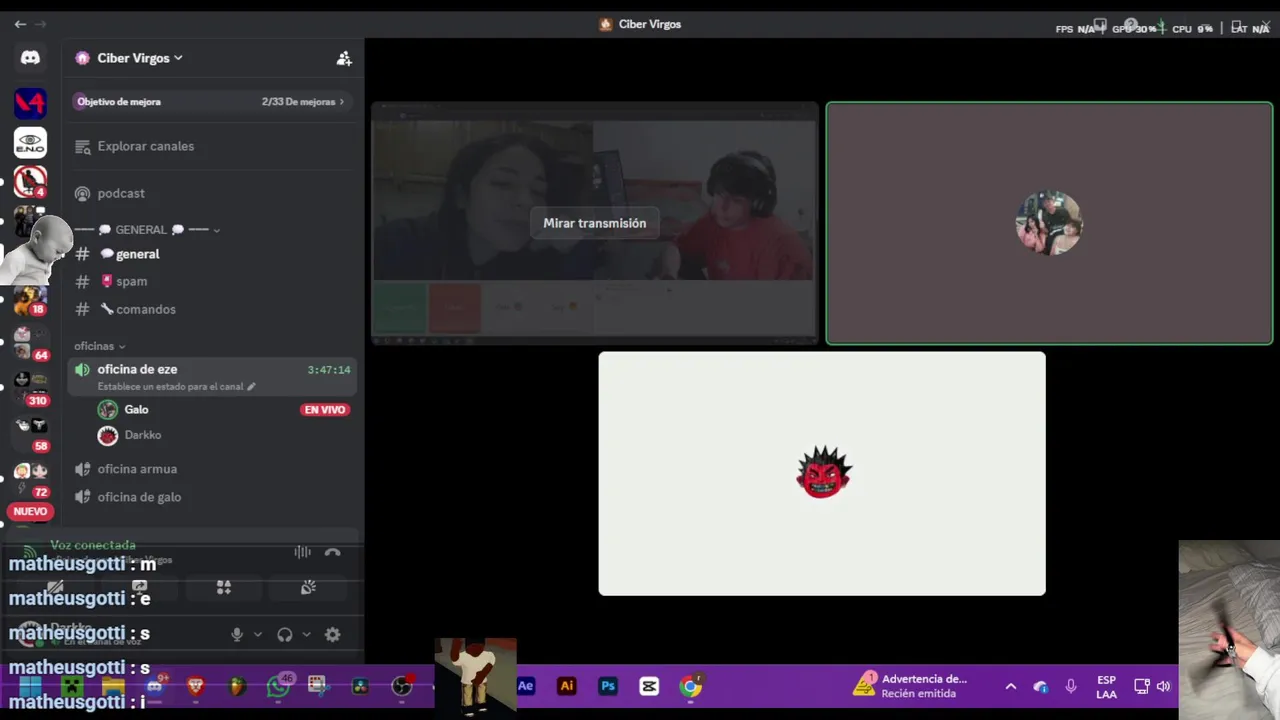This screenshot has height=720, width=1280.
Task: Toggle headphones deafen in user panel
Action: pyautogui.click(x=285, y=634)
